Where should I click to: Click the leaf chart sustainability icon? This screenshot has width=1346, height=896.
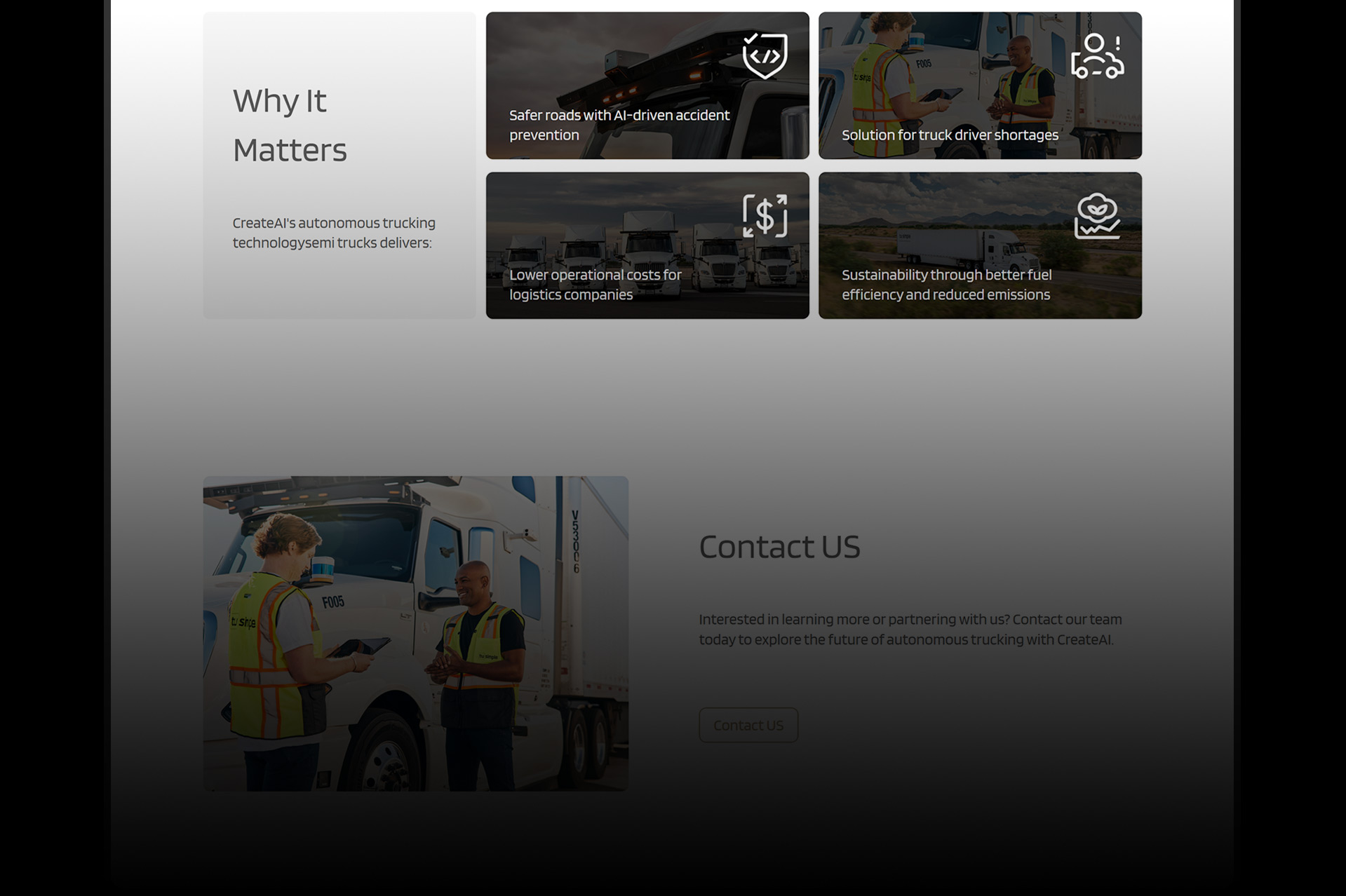coord(1097,215)
